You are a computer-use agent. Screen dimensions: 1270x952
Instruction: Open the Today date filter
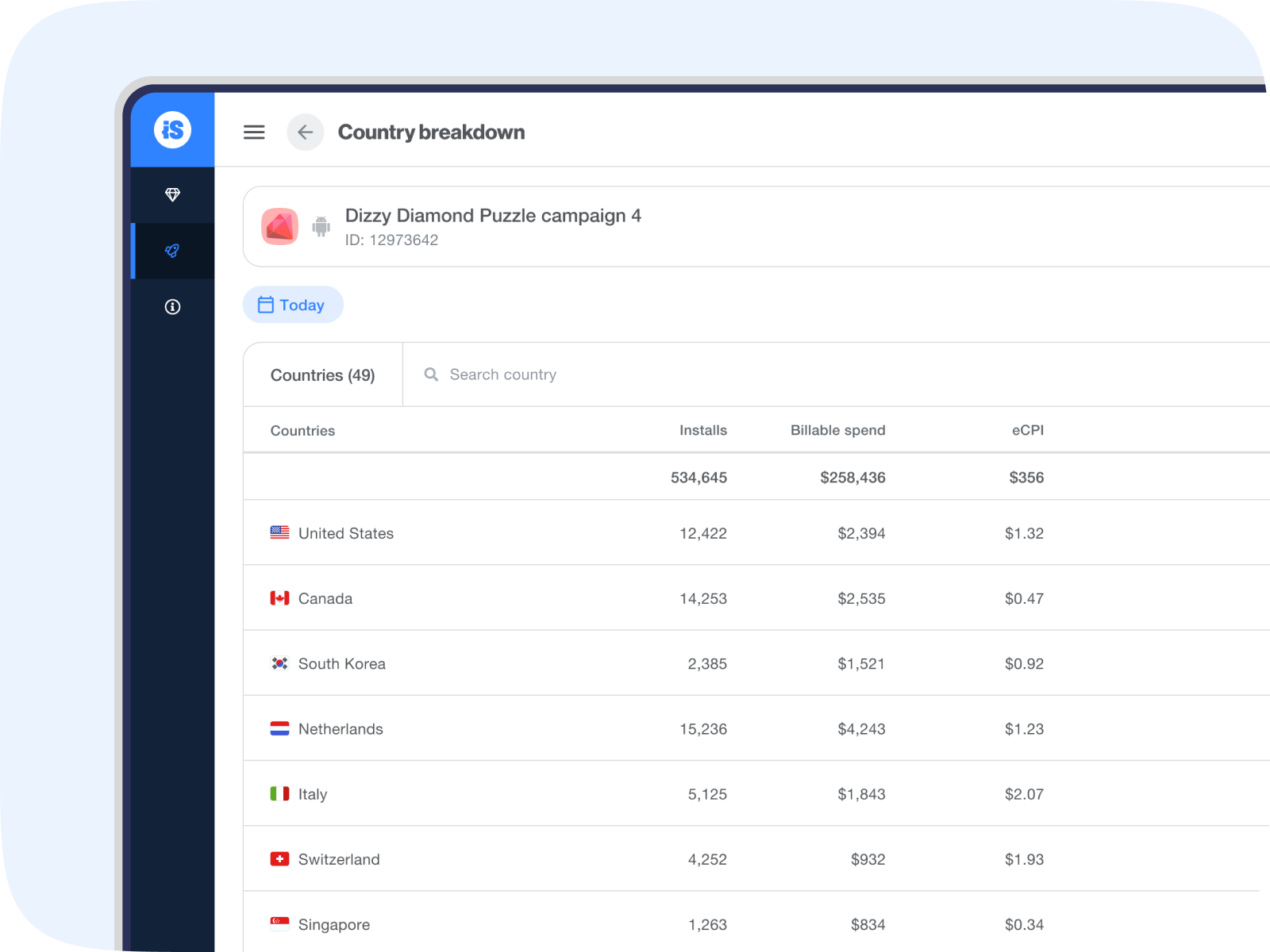coord(293,305)
